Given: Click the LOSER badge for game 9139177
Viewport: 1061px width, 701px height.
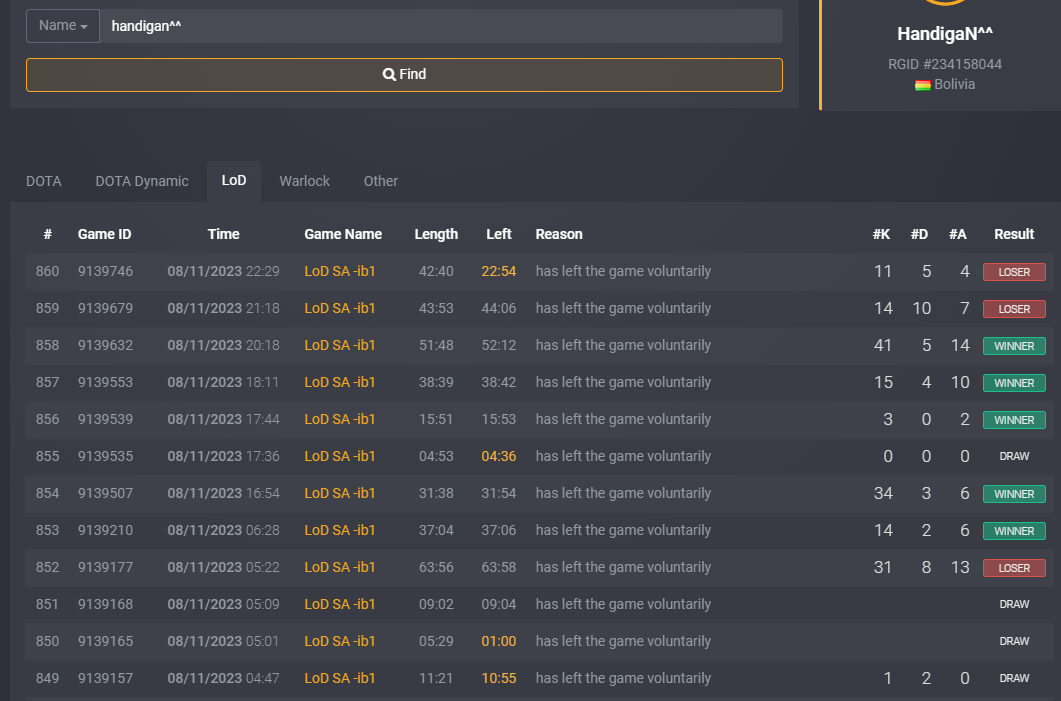Looking at the screenshot, I should click(x=1014, y=568).
